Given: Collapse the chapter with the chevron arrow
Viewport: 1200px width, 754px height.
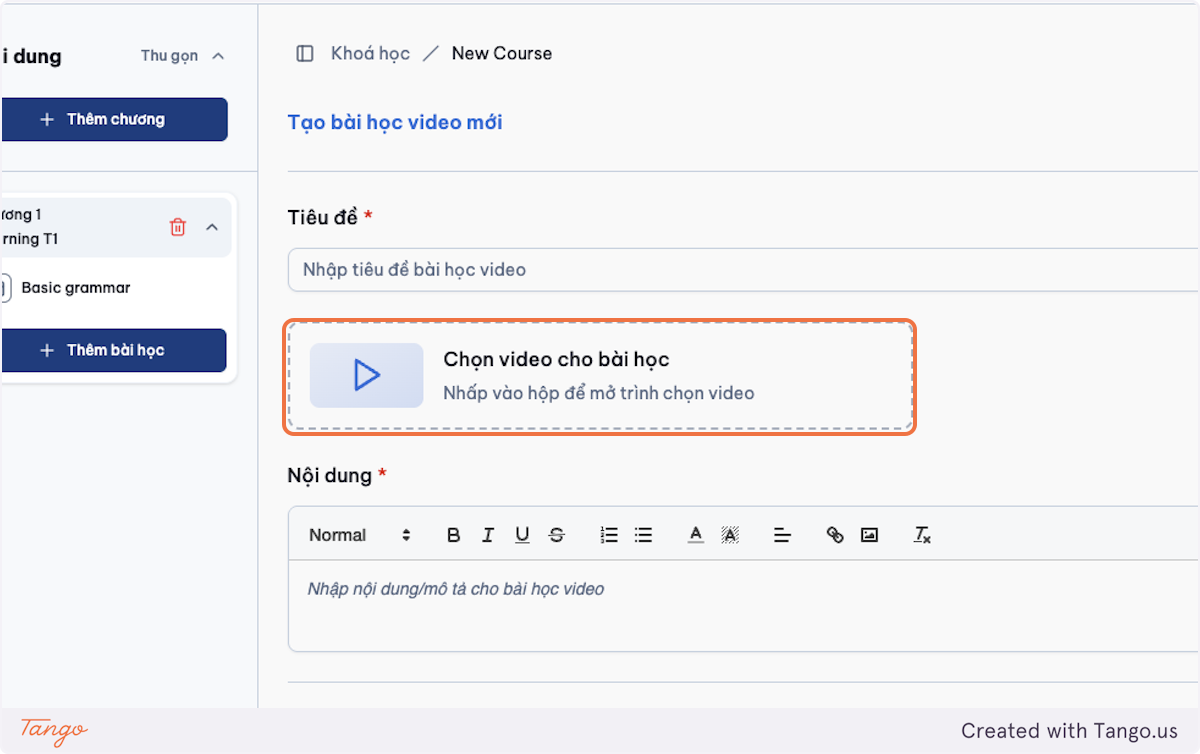Looking at the screenshot, I should pyautogui.click(x=212, y=227).
